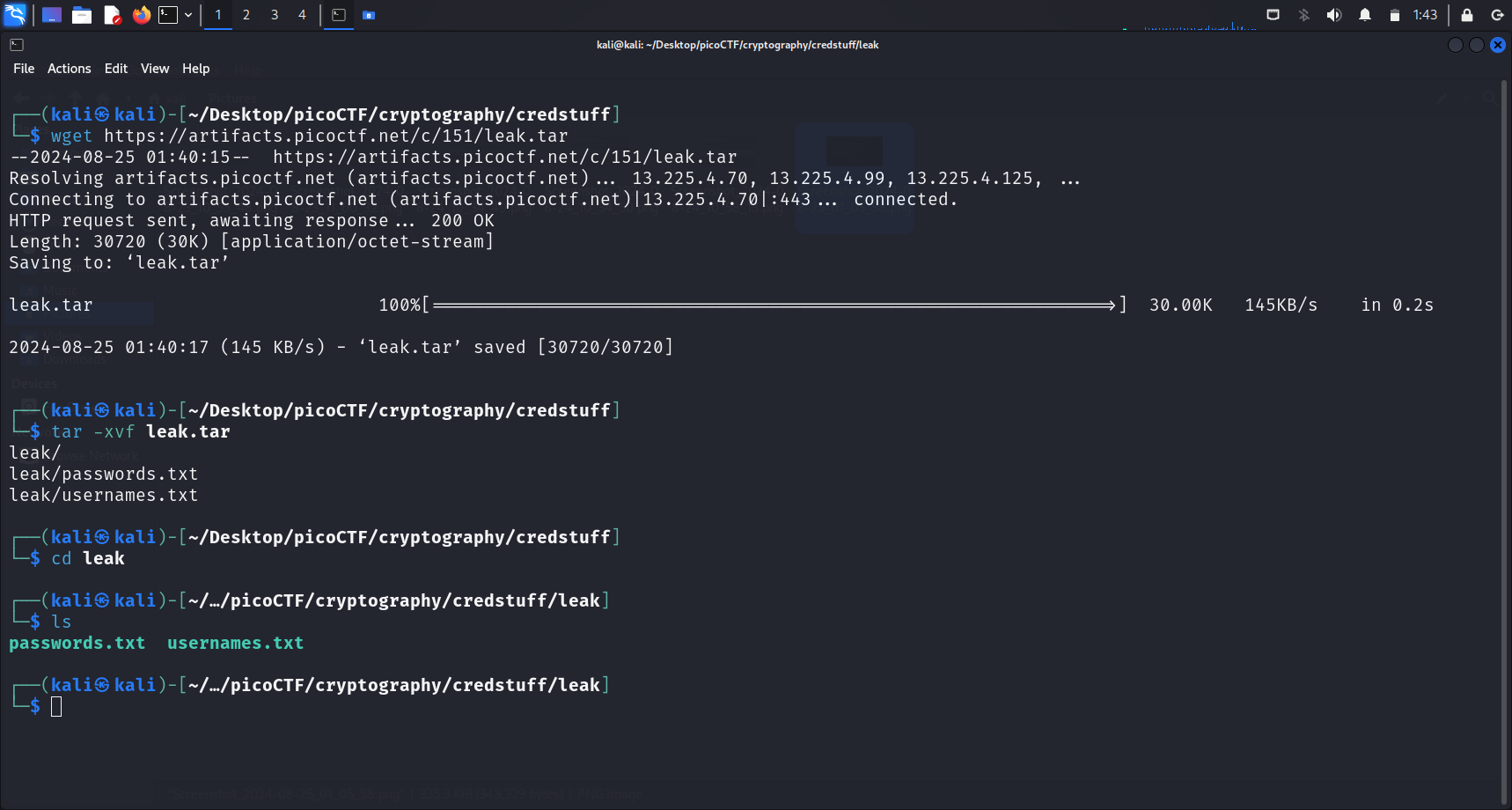Select the file manager window in taskbar
The image size is (1512, 810).
(369, 15)
